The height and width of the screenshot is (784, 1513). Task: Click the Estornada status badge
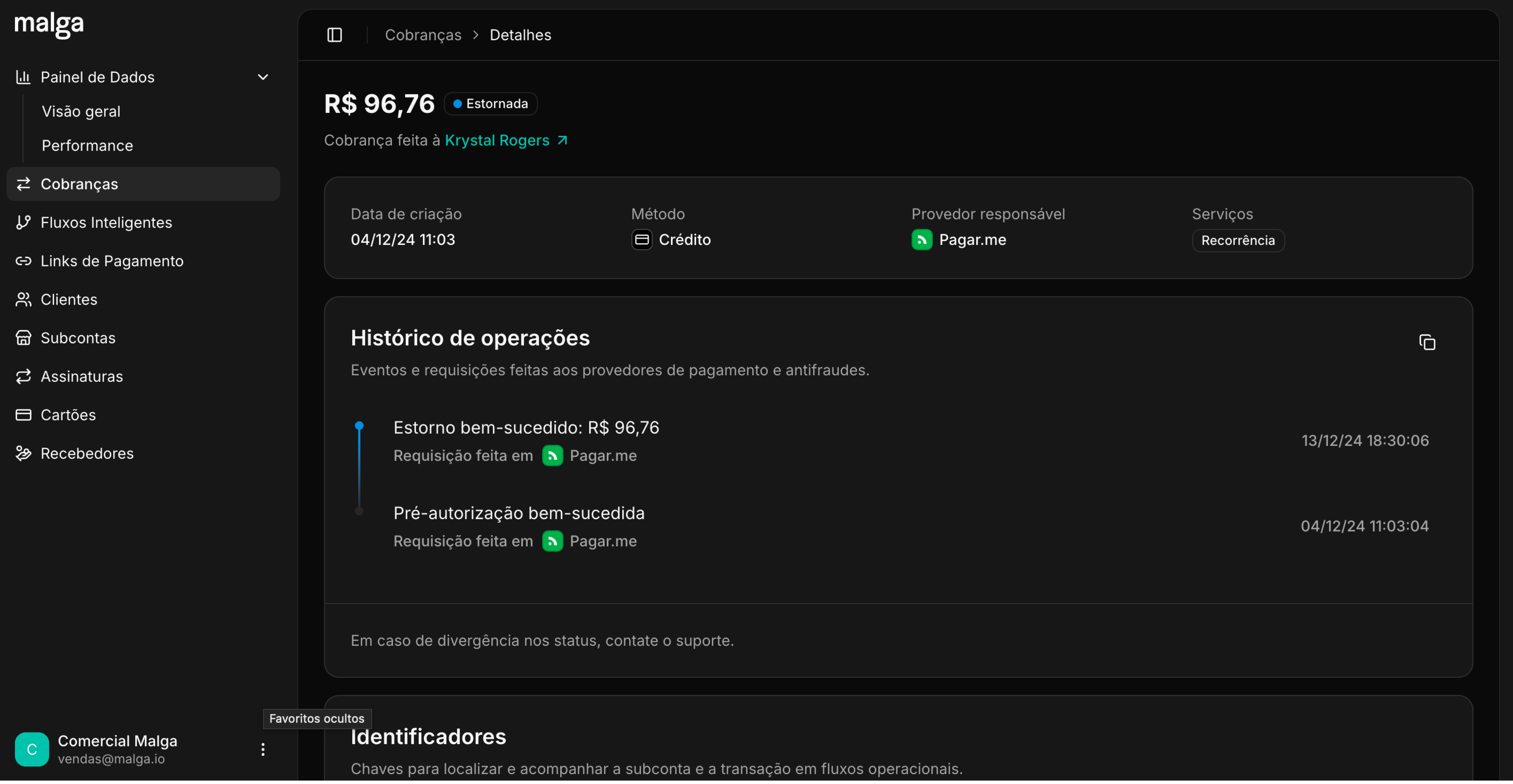[490, 104]
